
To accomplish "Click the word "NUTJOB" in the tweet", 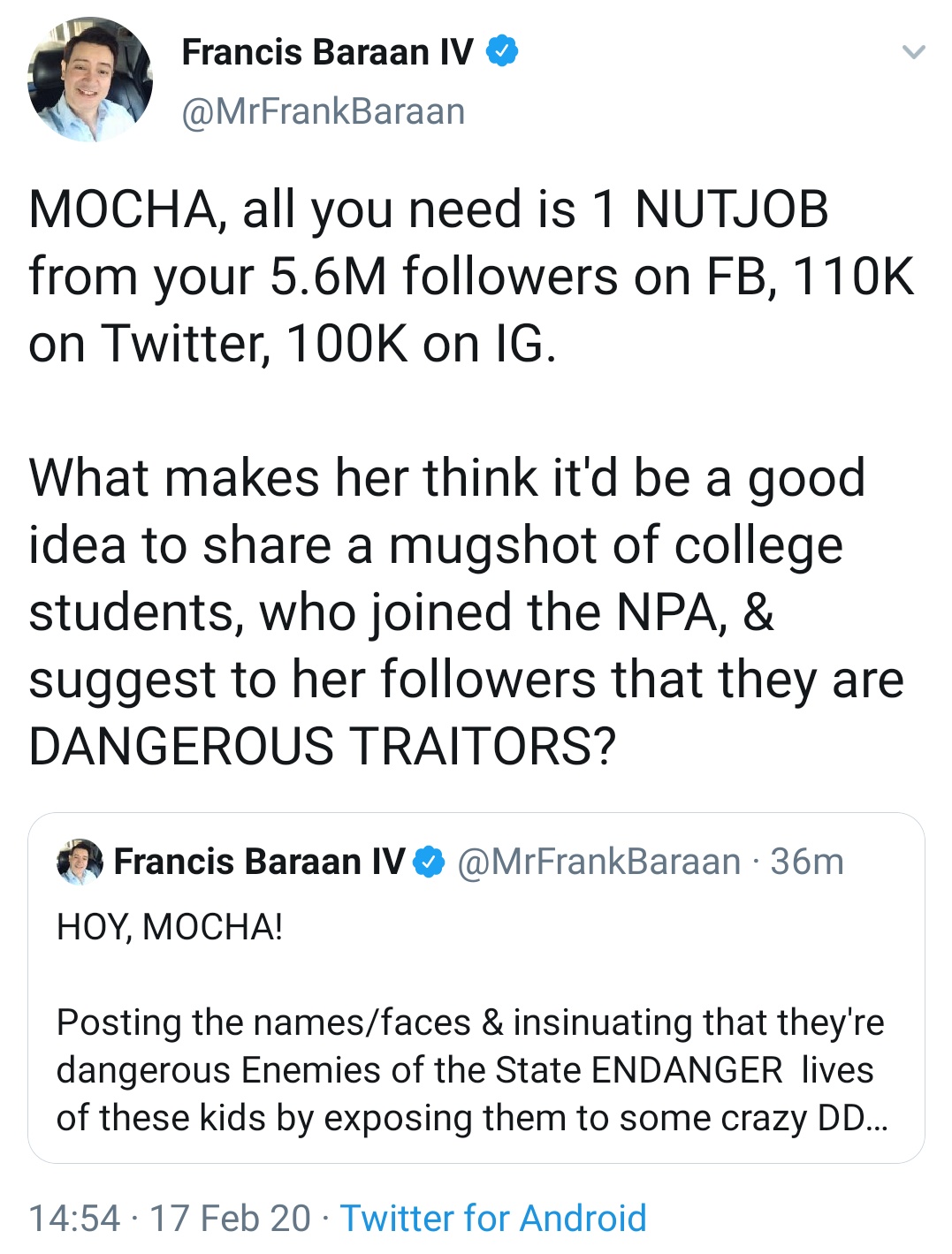I will click(x=732, y=209).
